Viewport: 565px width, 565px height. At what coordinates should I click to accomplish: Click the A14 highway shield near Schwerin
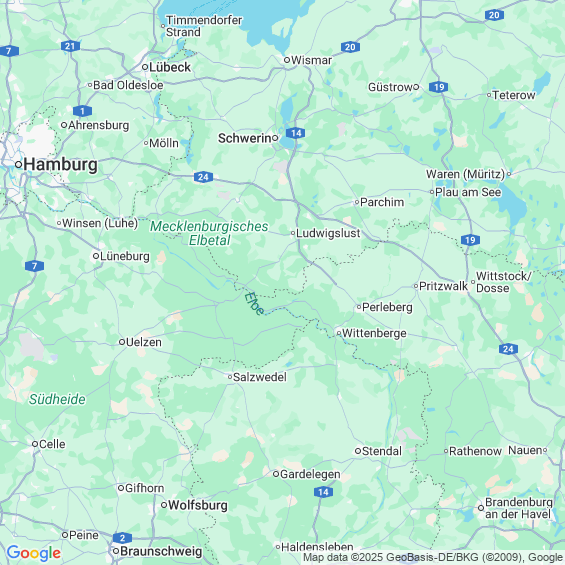coord(296,133)
